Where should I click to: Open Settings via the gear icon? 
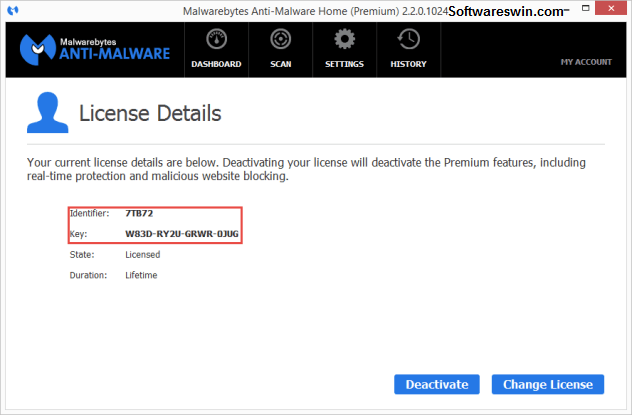(344, 39)
